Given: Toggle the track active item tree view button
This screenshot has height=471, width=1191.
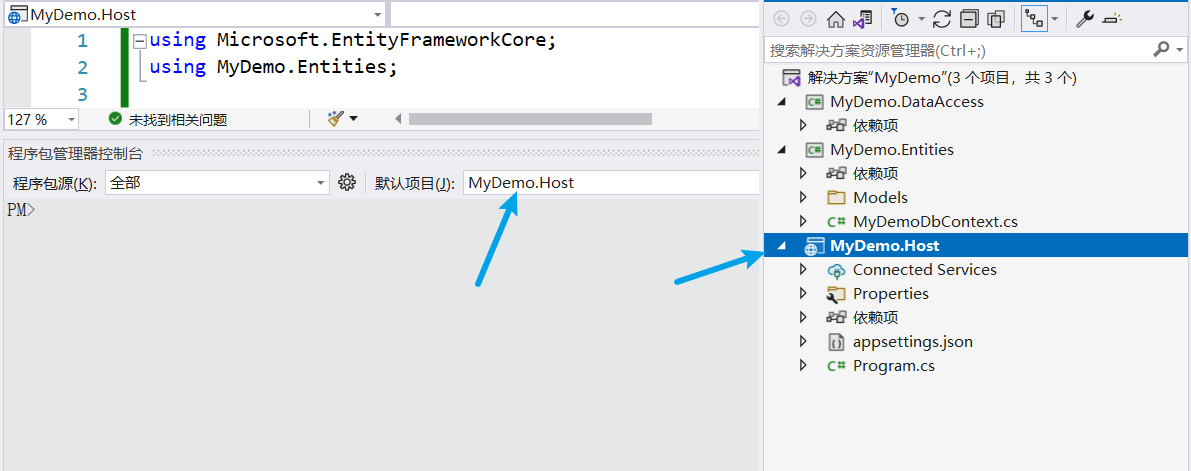Looking at the screenshot, I should coord(1033,19).
